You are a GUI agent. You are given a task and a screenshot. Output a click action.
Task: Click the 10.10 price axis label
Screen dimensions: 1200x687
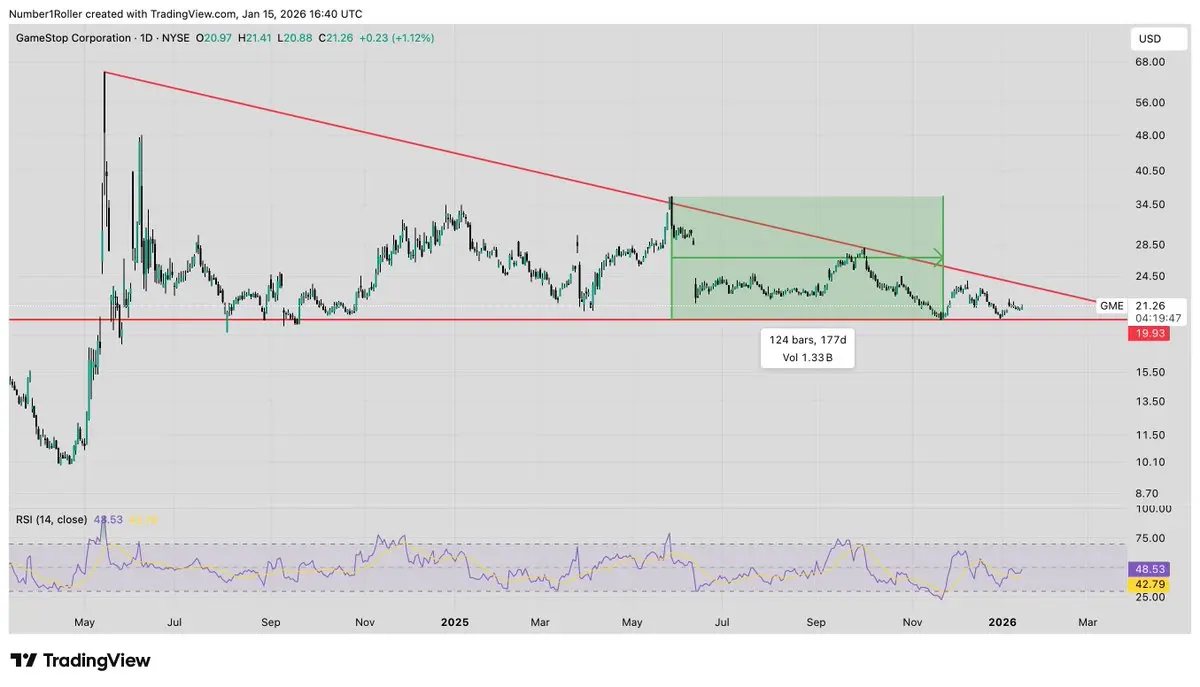click(1151, 461)
